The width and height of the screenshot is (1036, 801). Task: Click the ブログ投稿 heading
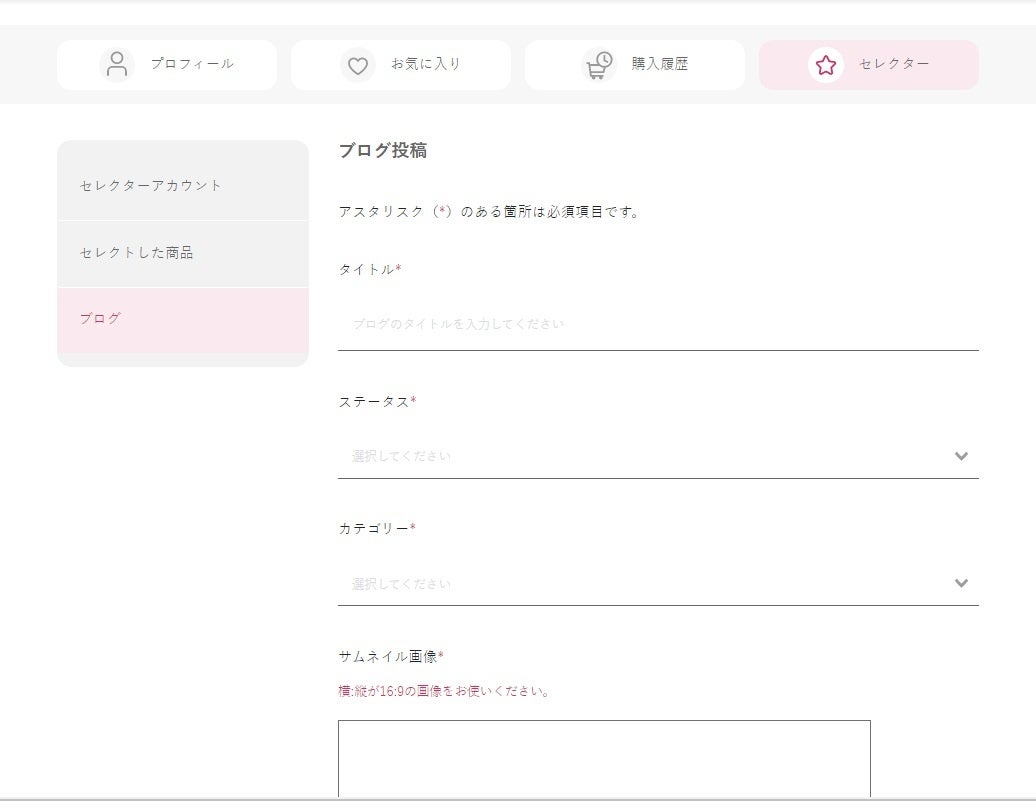coord(383,151)
